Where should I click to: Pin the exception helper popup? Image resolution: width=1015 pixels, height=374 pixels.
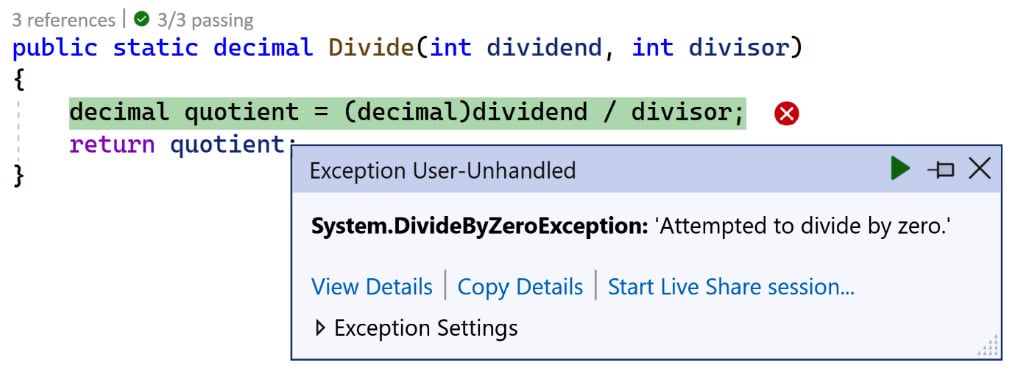941,170
